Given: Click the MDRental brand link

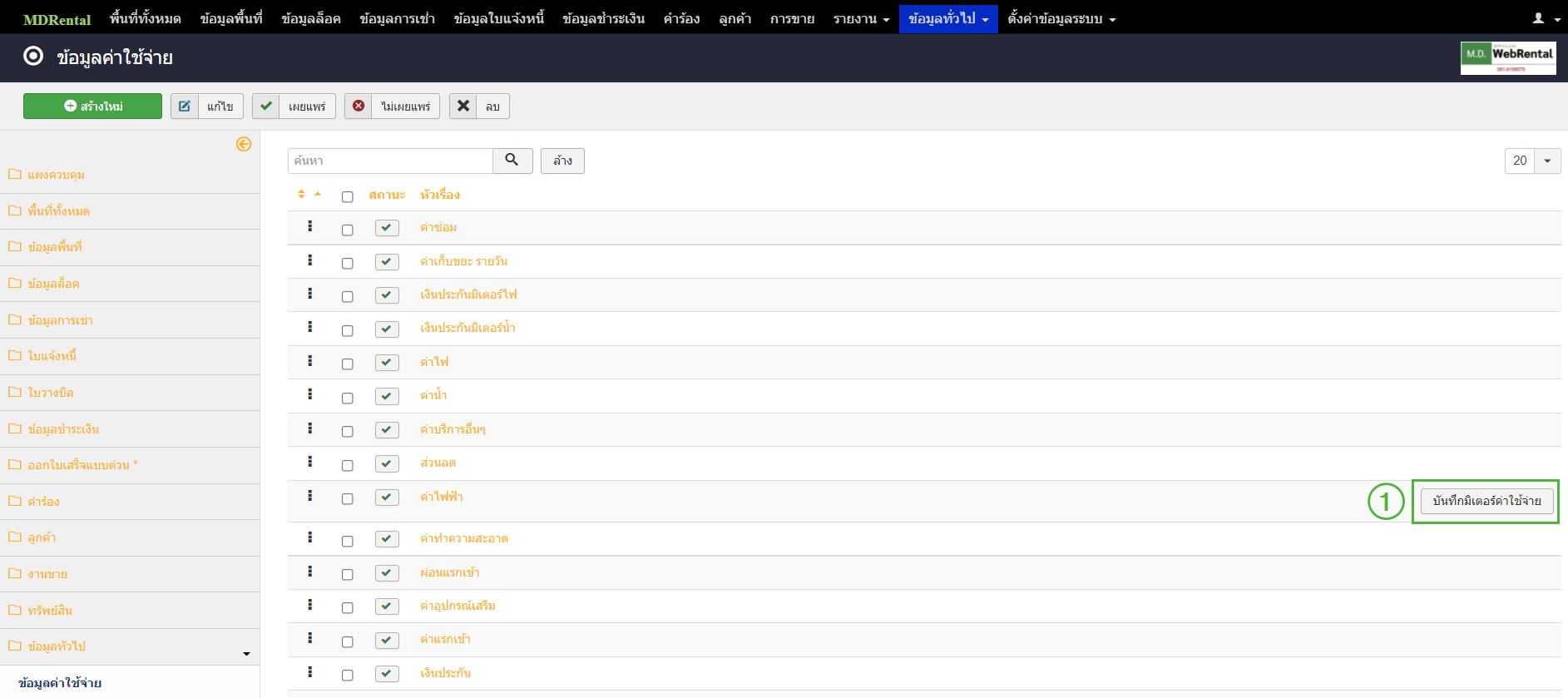Looking at the screenshot, I should [x=57, y=19].
